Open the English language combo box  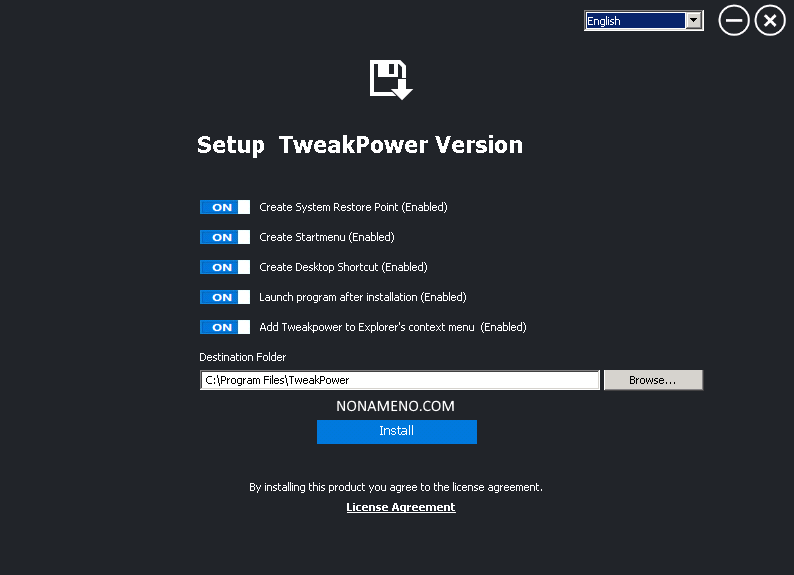[634, 21]
